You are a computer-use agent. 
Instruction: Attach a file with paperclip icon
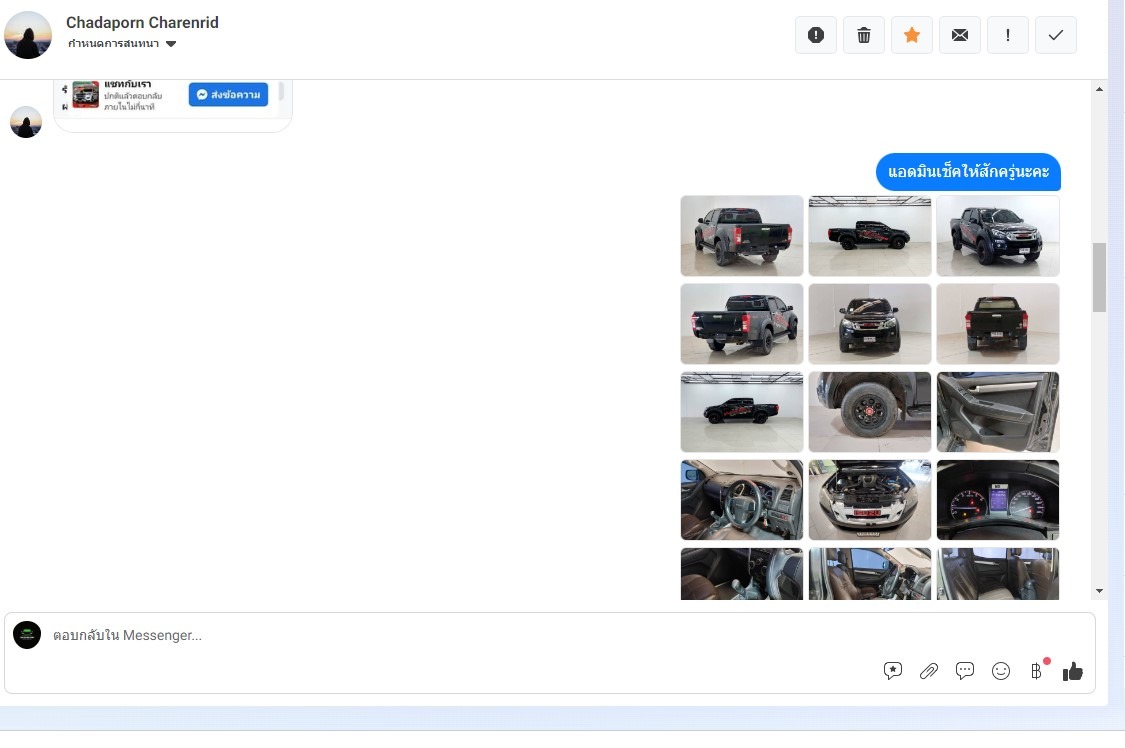click(928, 671)
